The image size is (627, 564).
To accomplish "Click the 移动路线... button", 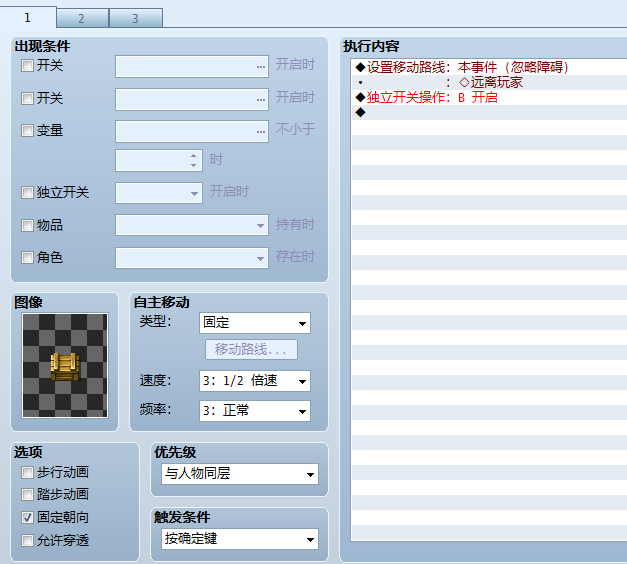I will [x=251, y=350].
